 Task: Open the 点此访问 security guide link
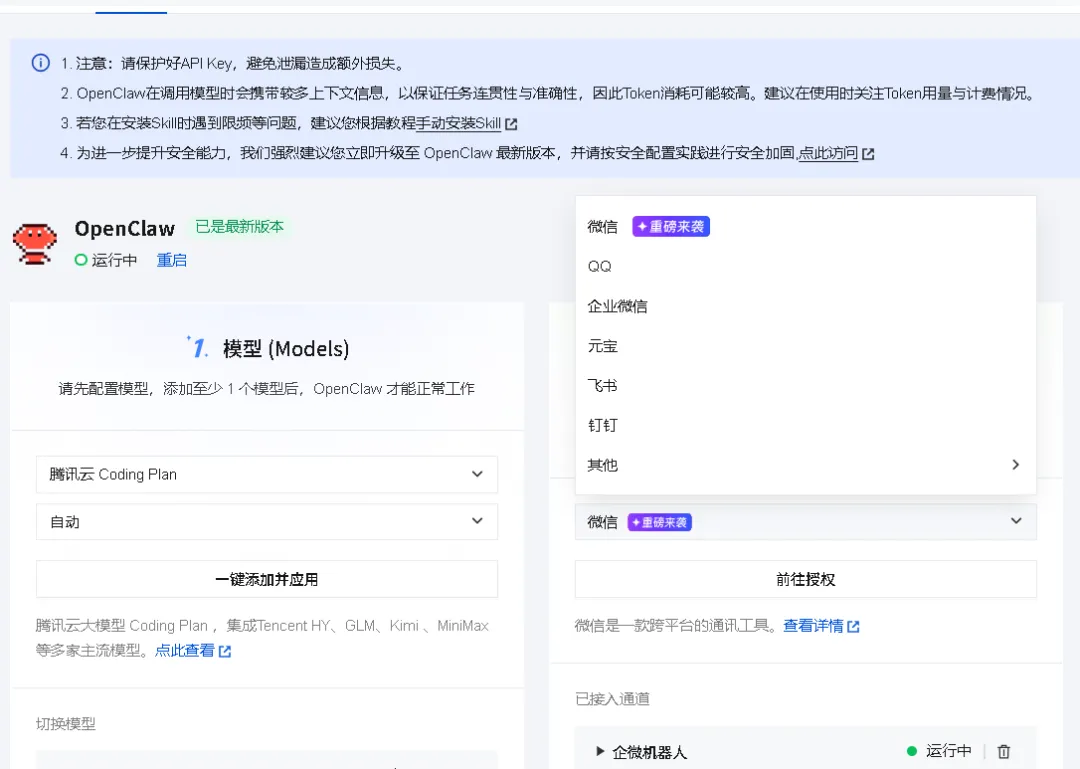coord(828,153)
